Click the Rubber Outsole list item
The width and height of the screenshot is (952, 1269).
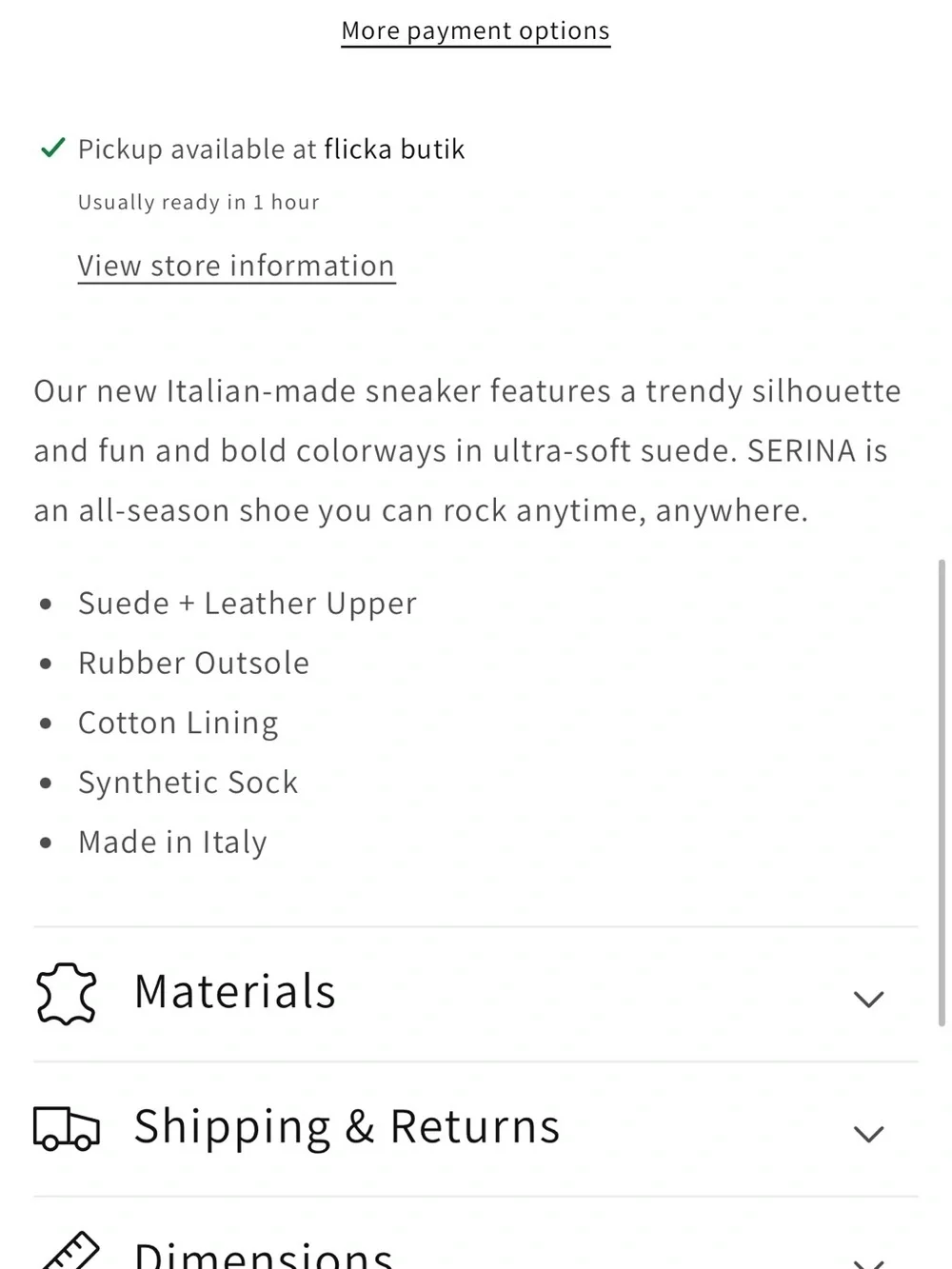coord(193,664)
